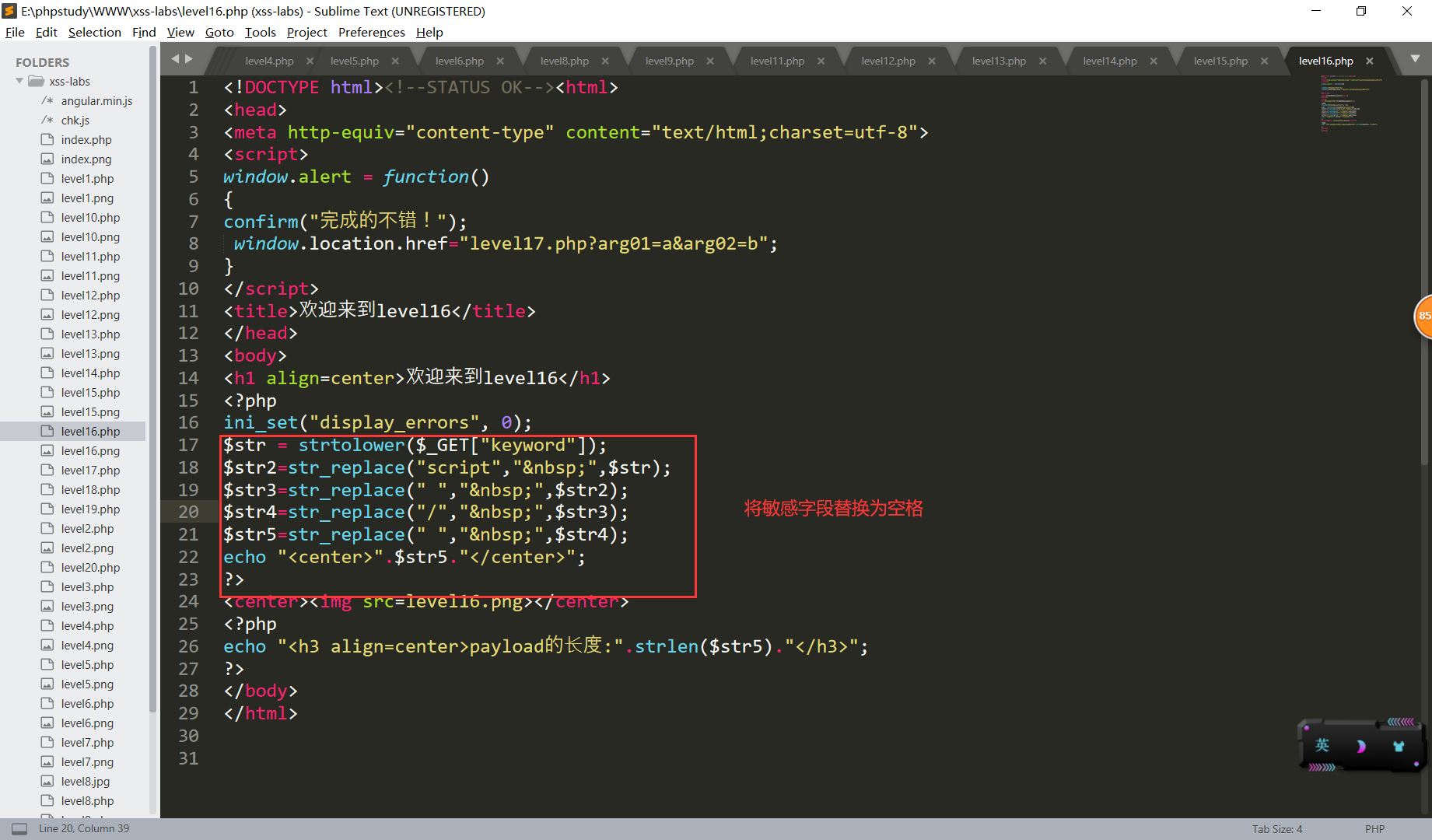1432x840 pixels.
Task: Collapse the xss-labs folder triangle
Action: pyautogui.click(x=19, y=81)
